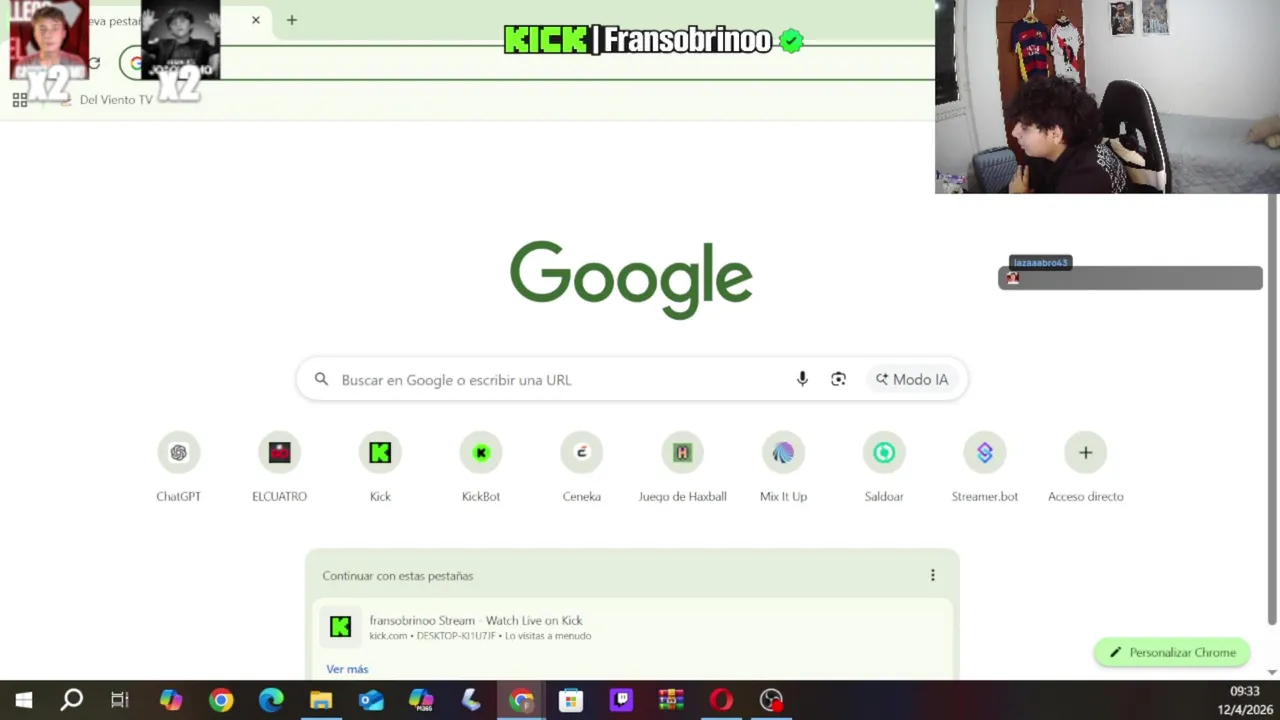Open a new tab with the plus button
Image resolution: width=1280 pixels, height=720 pixels.
(292, 20)
